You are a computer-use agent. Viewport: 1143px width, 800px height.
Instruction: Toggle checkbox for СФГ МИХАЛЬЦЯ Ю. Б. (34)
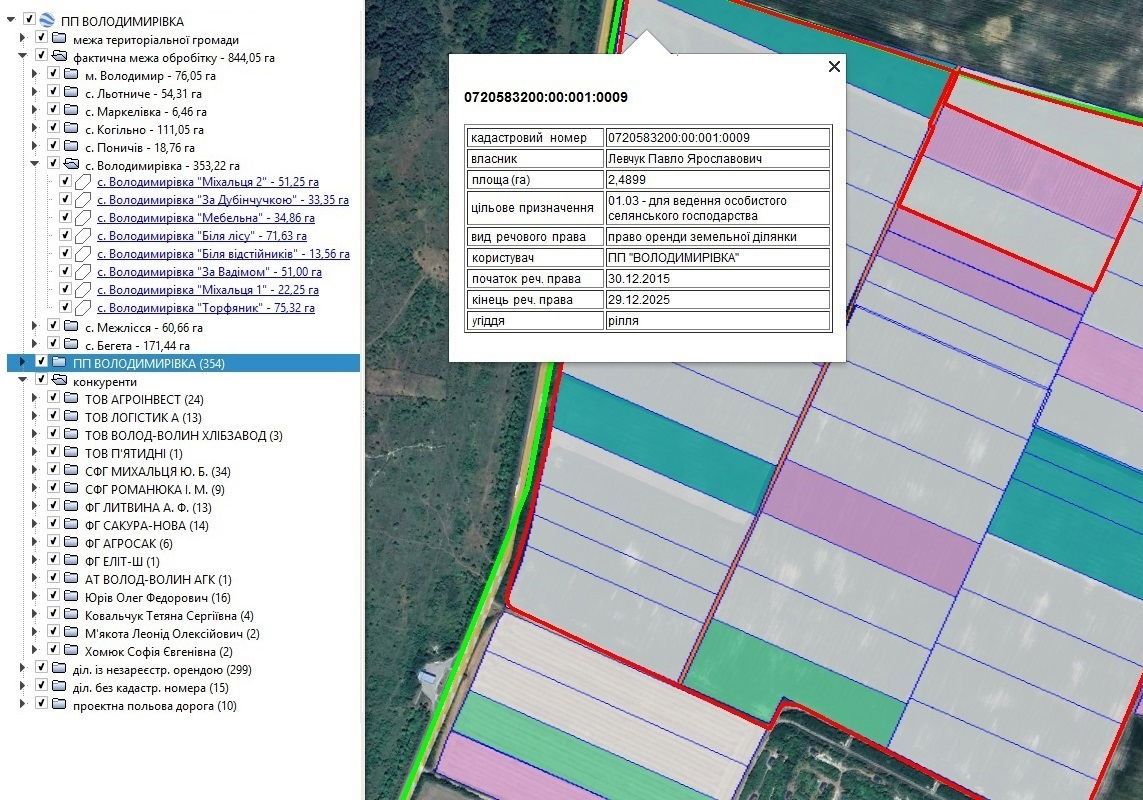tap(53, 471)
